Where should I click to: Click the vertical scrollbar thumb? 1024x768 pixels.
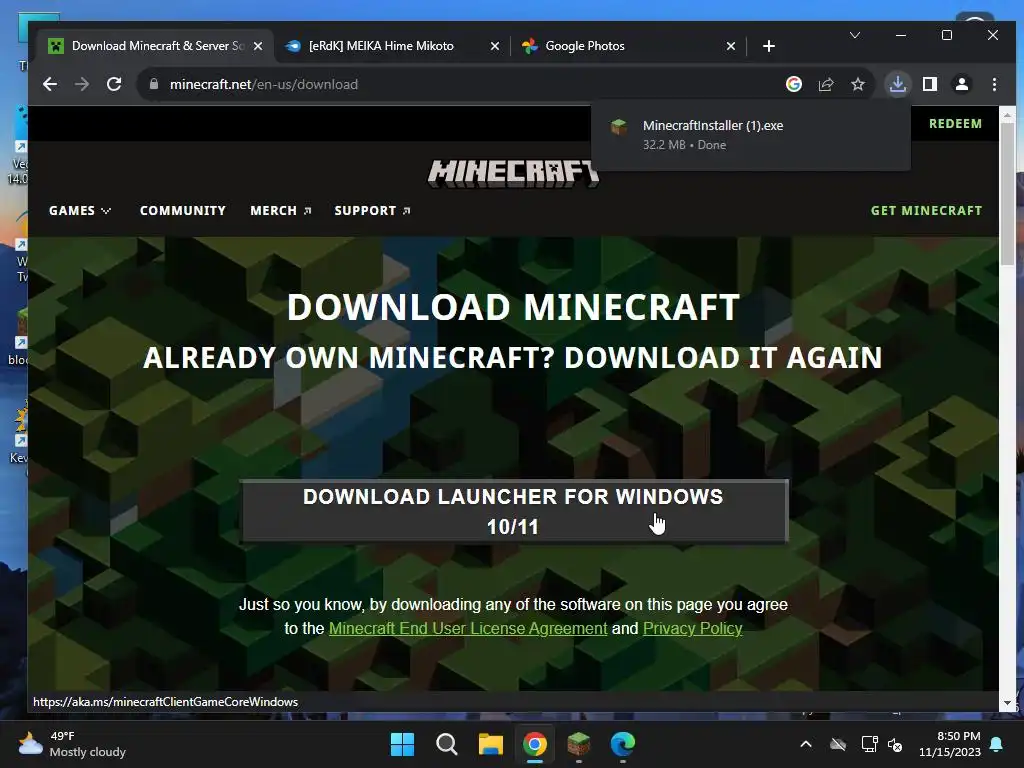[x=1008, y=193]
